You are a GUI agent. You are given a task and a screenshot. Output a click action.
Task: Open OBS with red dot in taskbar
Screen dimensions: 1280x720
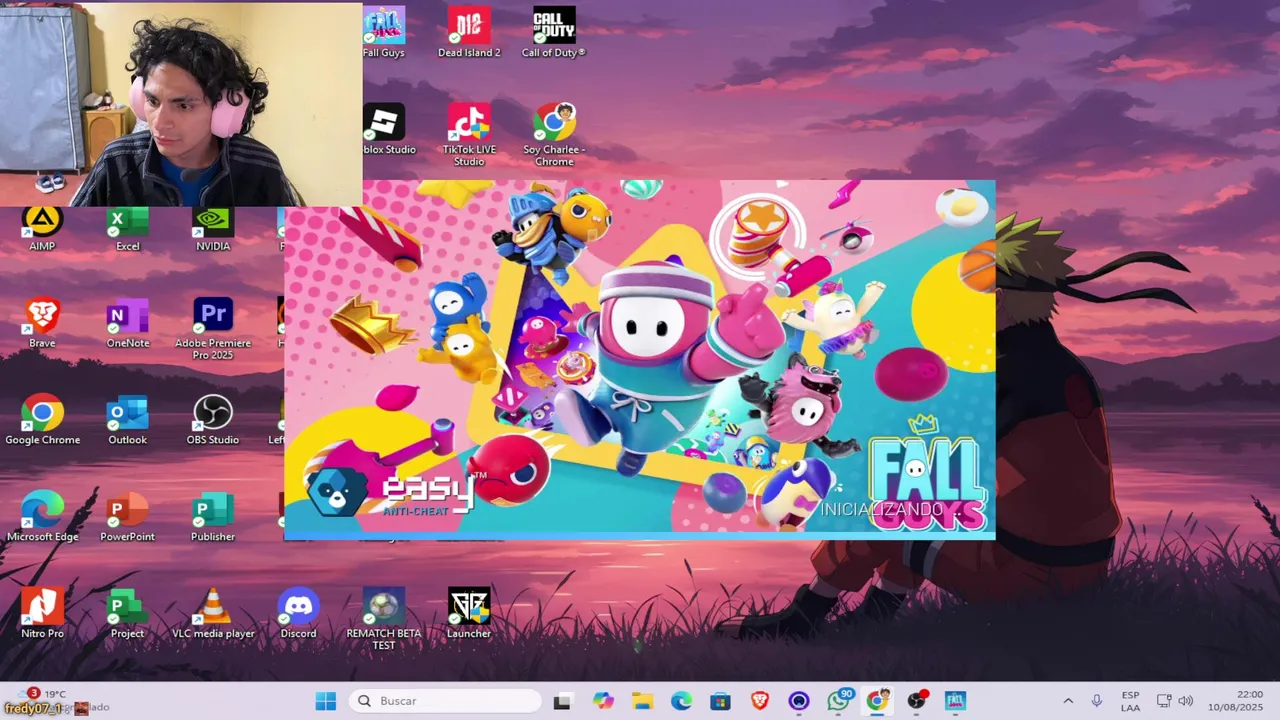point(917,701)
